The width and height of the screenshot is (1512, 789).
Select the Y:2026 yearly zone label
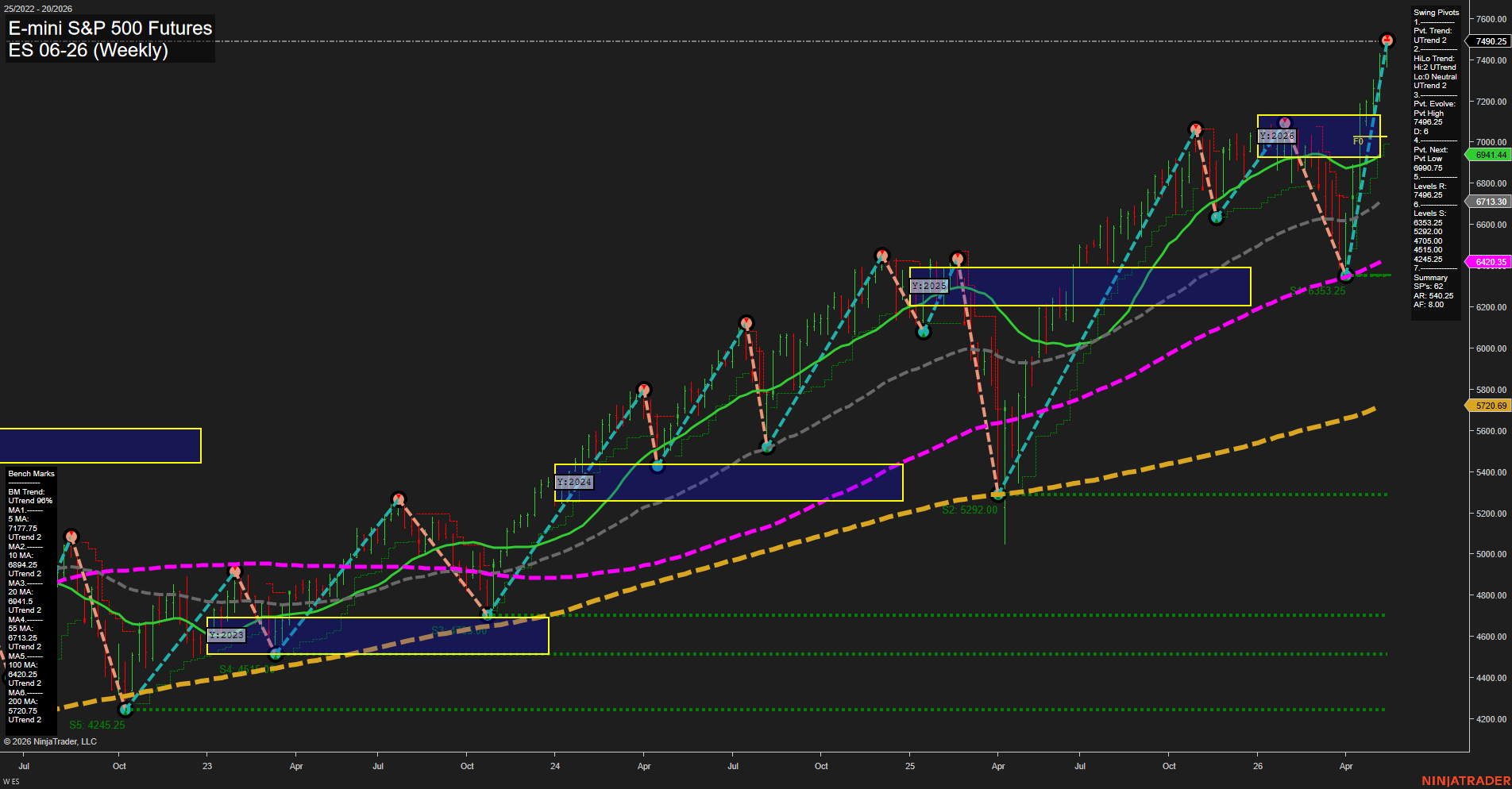point(1277,136)
